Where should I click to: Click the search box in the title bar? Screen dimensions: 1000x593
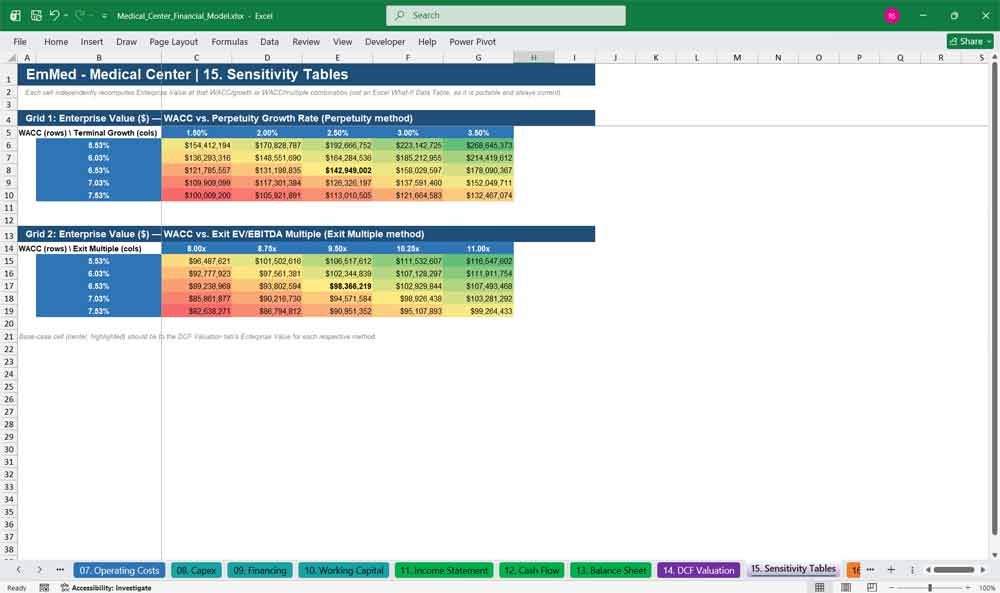pyautogui.click(x=506, y=15)
